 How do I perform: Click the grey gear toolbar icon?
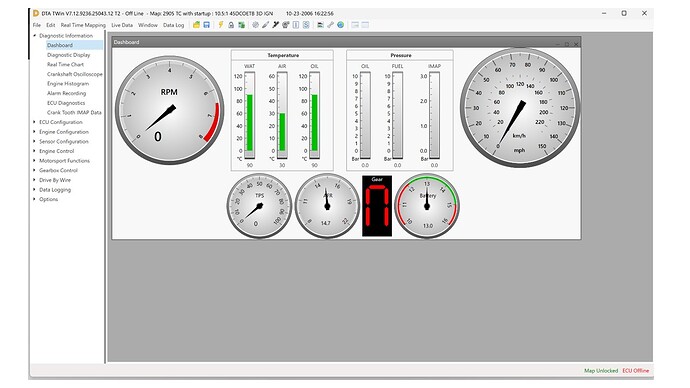click(x=255, y=25)
